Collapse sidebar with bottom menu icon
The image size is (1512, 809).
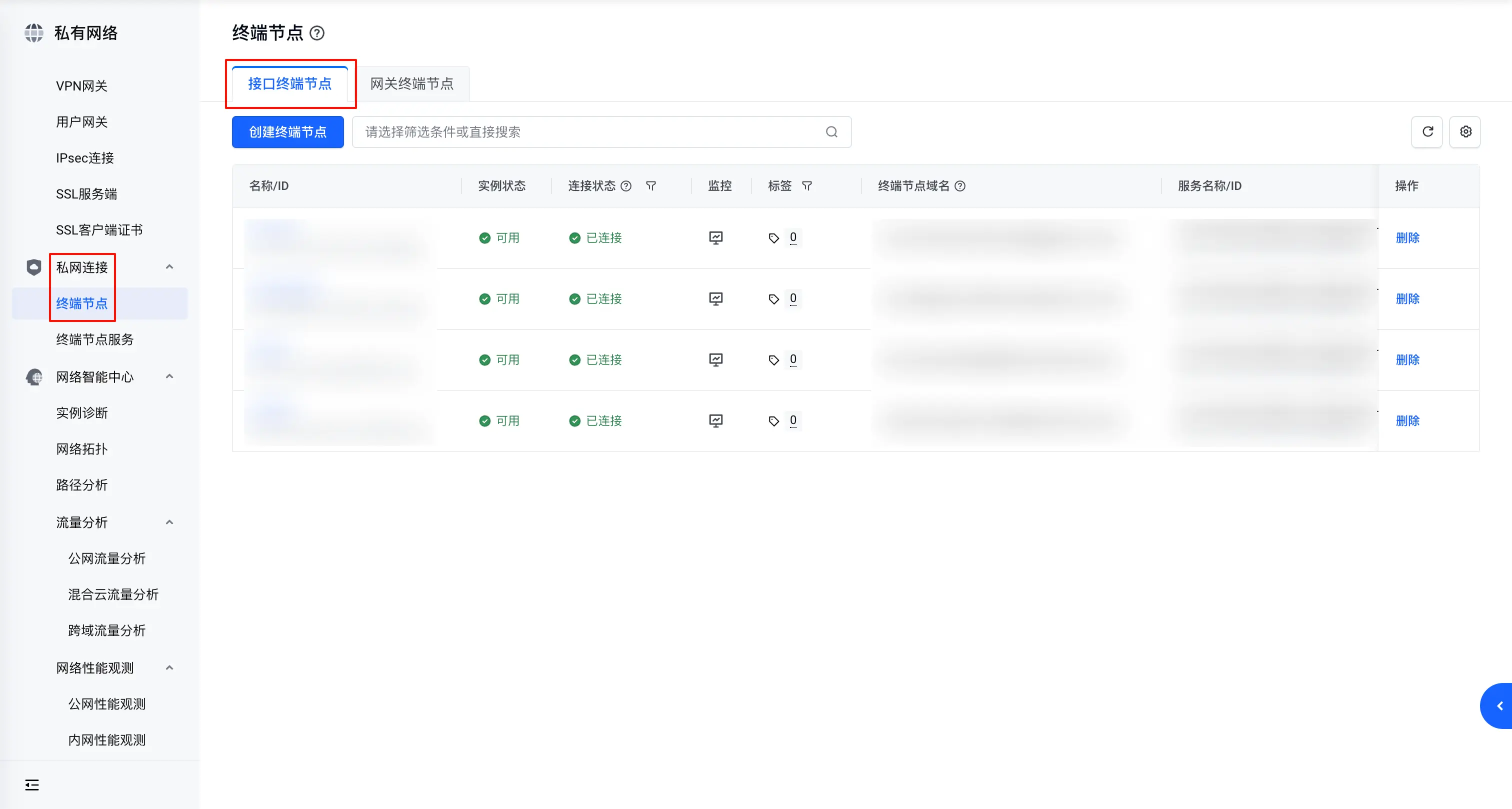[31, 785]
